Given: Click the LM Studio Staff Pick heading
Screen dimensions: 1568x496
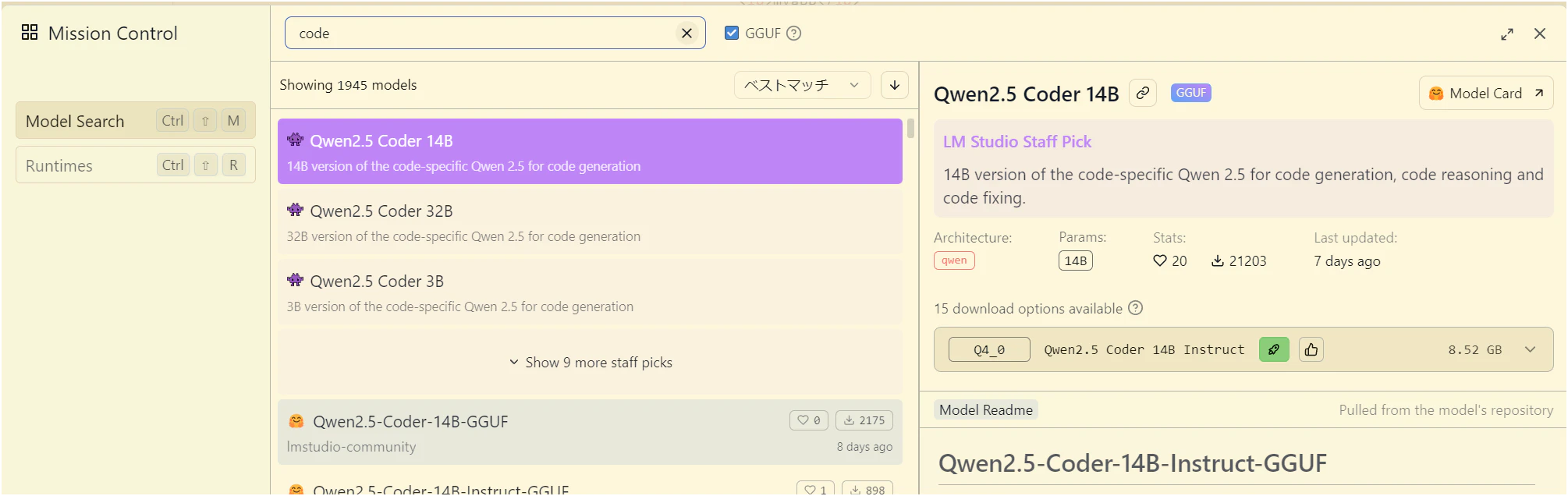Looking at the screenshot, I should tap(1017, 141).
